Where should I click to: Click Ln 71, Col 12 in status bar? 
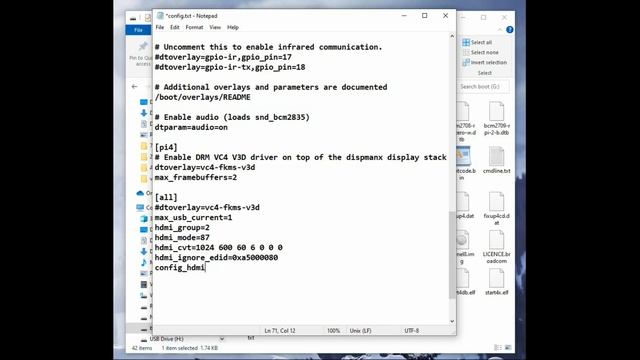(280, 331)
